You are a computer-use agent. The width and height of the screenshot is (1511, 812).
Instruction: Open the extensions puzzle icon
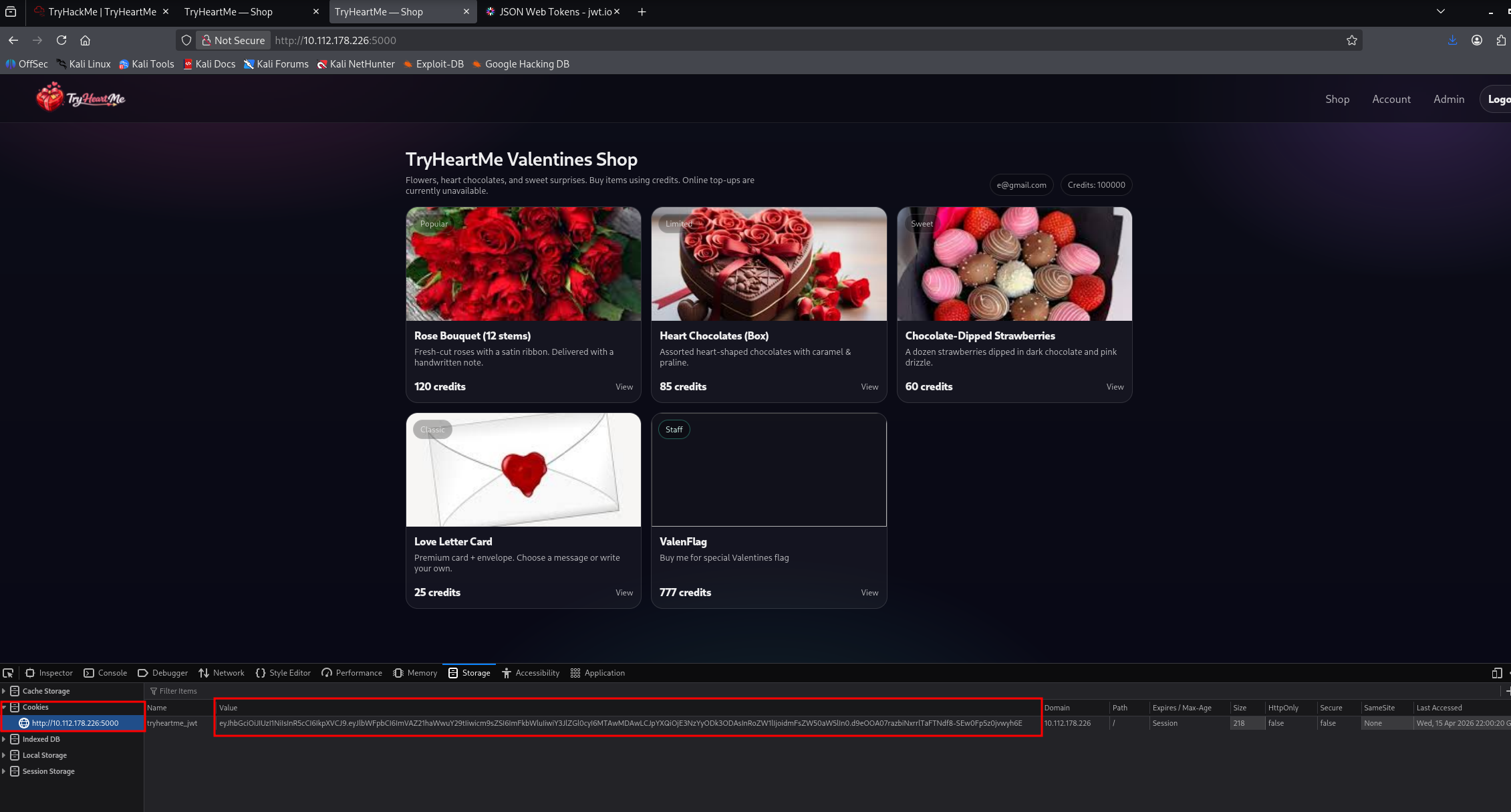tap(1501, 40)
